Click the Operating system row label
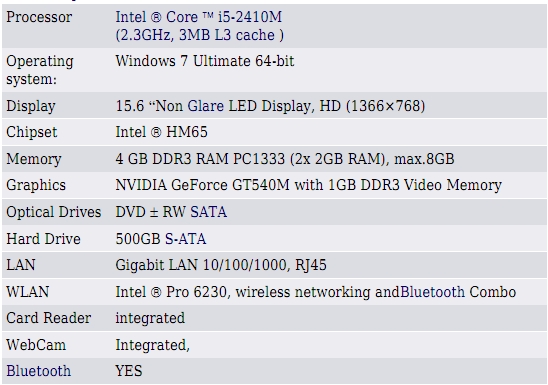 40,70
